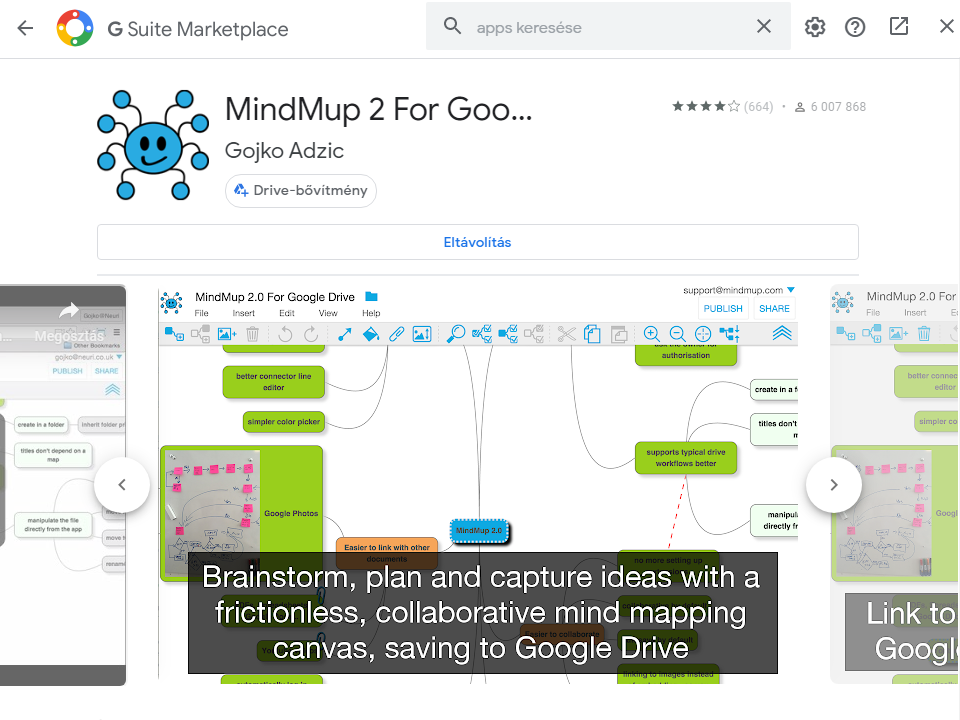Show the previous carousel screenshot
This screenshot has height=720, width=960.
pyautogui.click(x=122, y=485)
